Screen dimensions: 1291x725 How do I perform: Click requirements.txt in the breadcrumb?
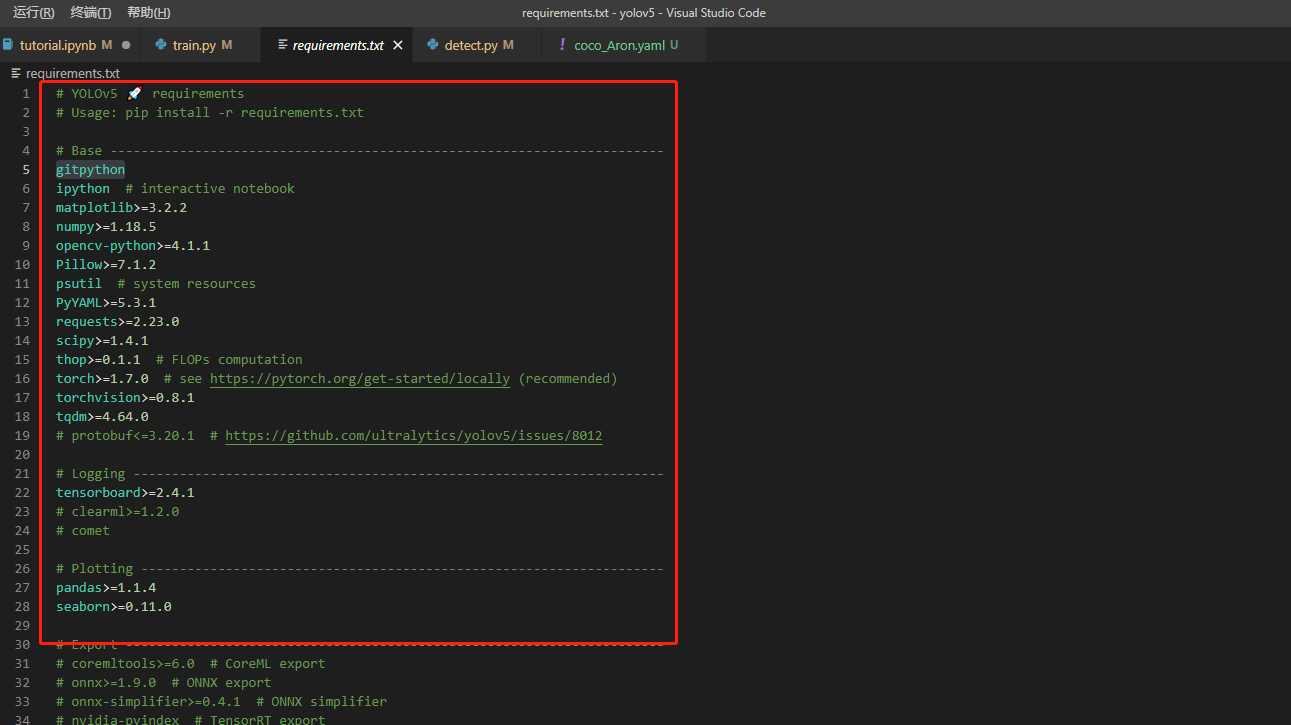click(x=73, y=73)
